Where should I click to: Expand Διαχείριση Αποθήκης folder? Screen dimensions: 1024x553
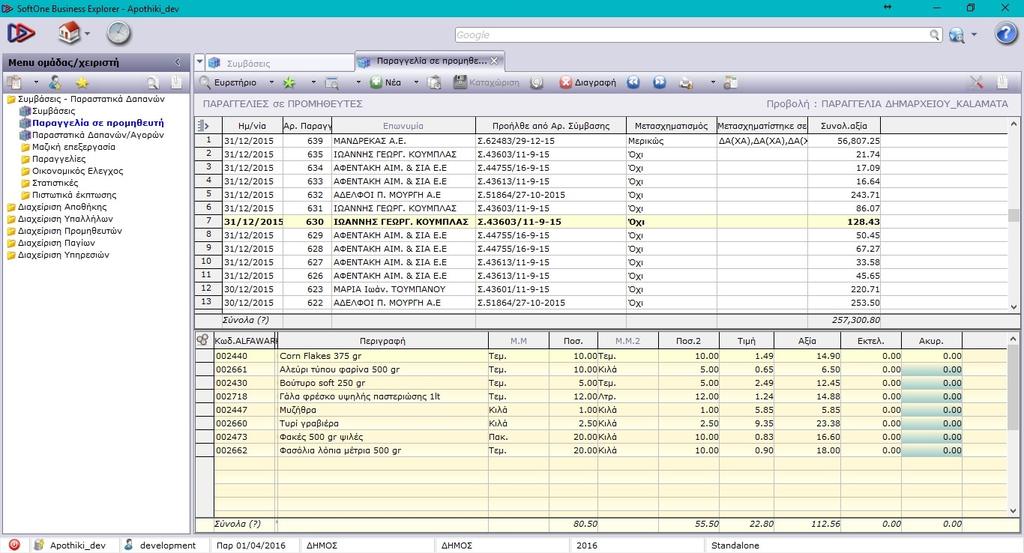(x=62, y=206)
